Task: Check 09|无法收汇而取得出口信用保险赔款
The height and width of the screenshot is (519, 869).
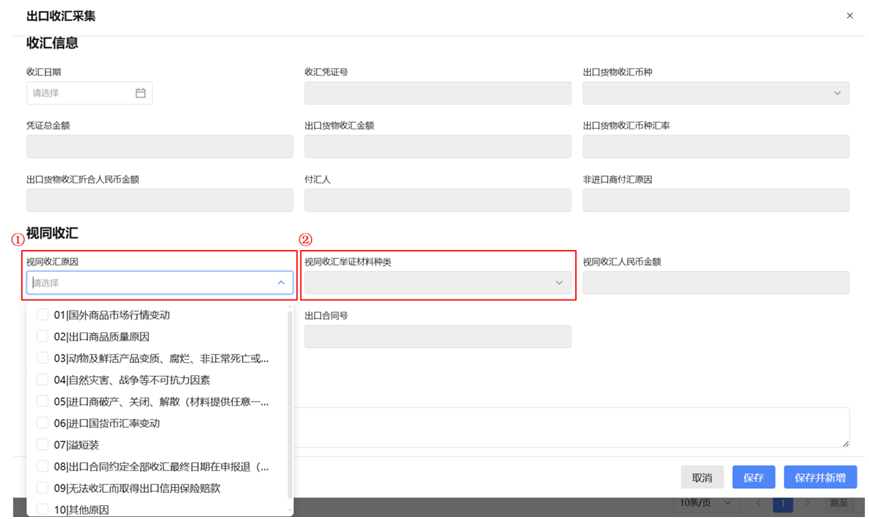Action: coord(43,488)
